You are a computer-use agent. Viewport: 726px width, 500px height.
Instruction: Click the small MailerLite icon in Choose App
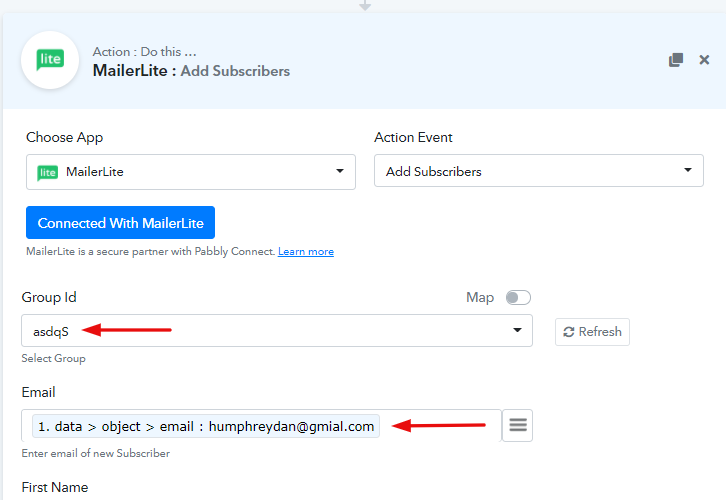[x=48, y=173]
